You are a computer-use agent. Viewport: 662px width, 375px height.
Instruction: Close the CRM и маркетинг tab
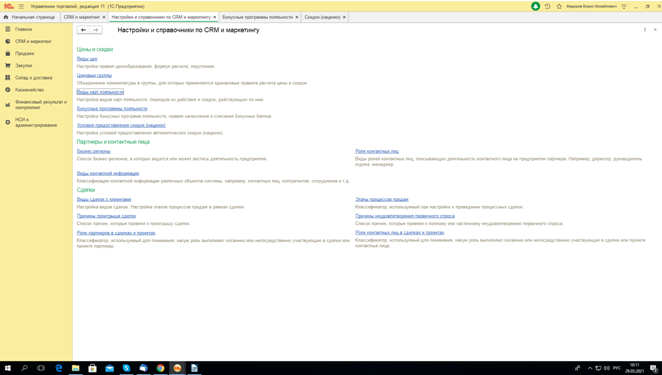104,17
